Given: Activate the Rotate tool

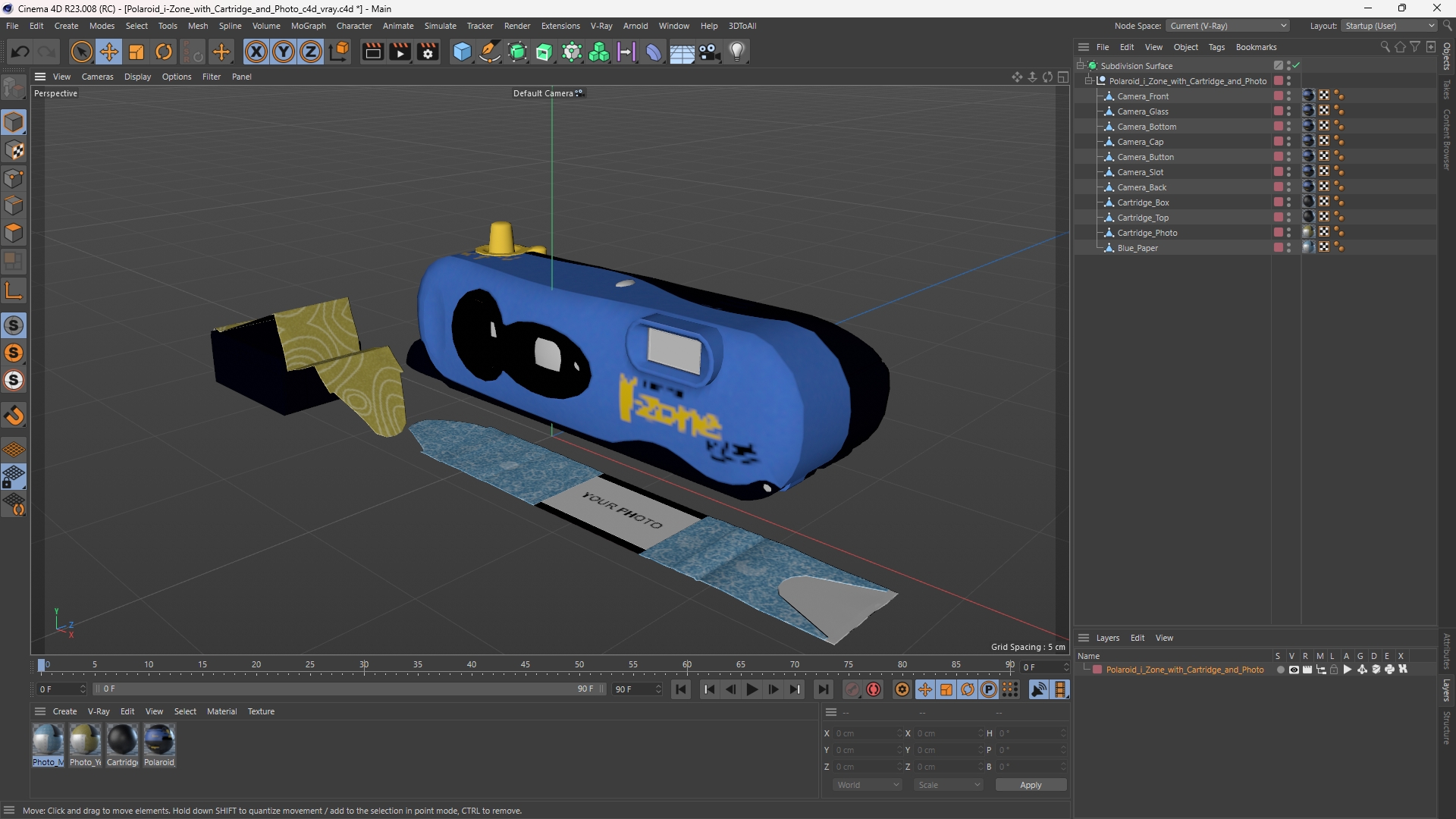Looking at the screenshot, I should (x=164, y=52).
